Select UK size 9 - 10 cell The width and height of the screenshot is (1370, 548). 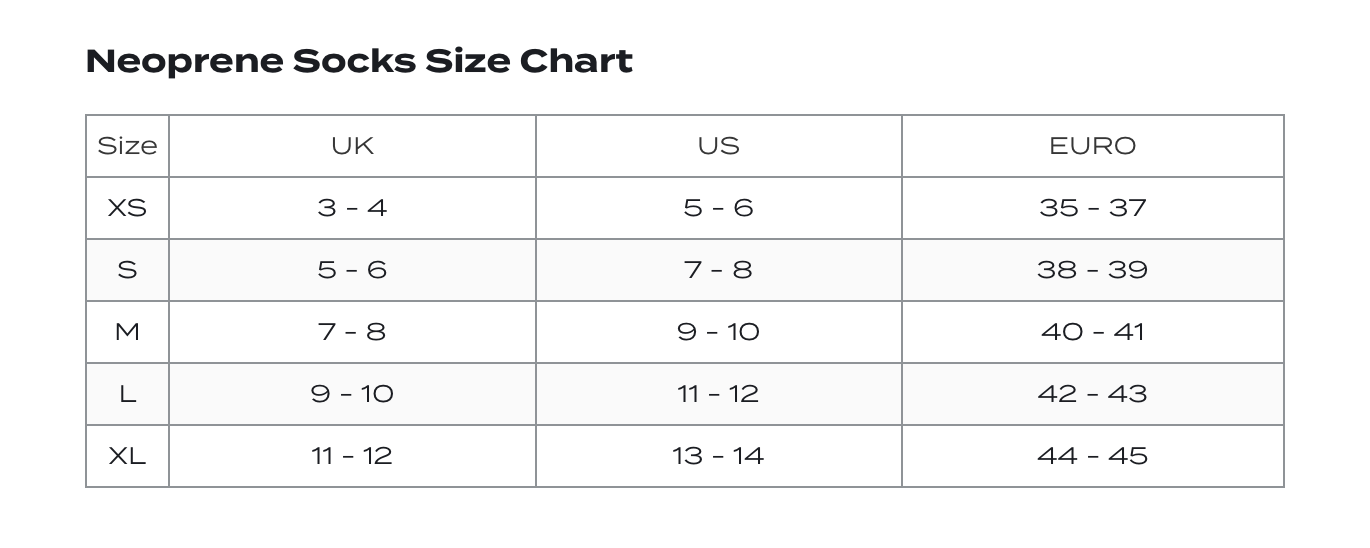coord(352,394)
